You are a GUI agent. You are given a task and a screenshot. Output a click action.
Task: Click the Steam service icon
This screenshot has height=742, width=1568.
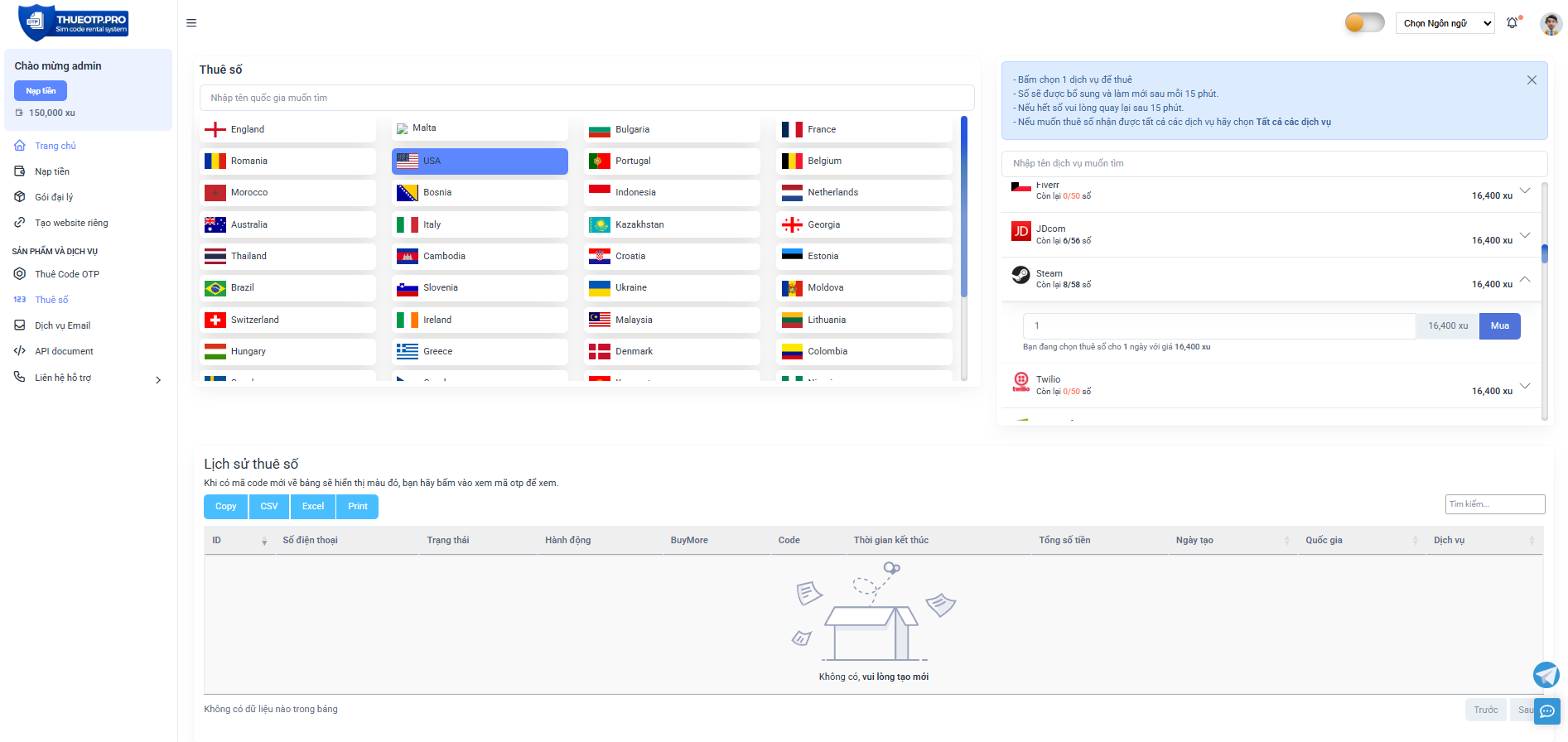1021,276
